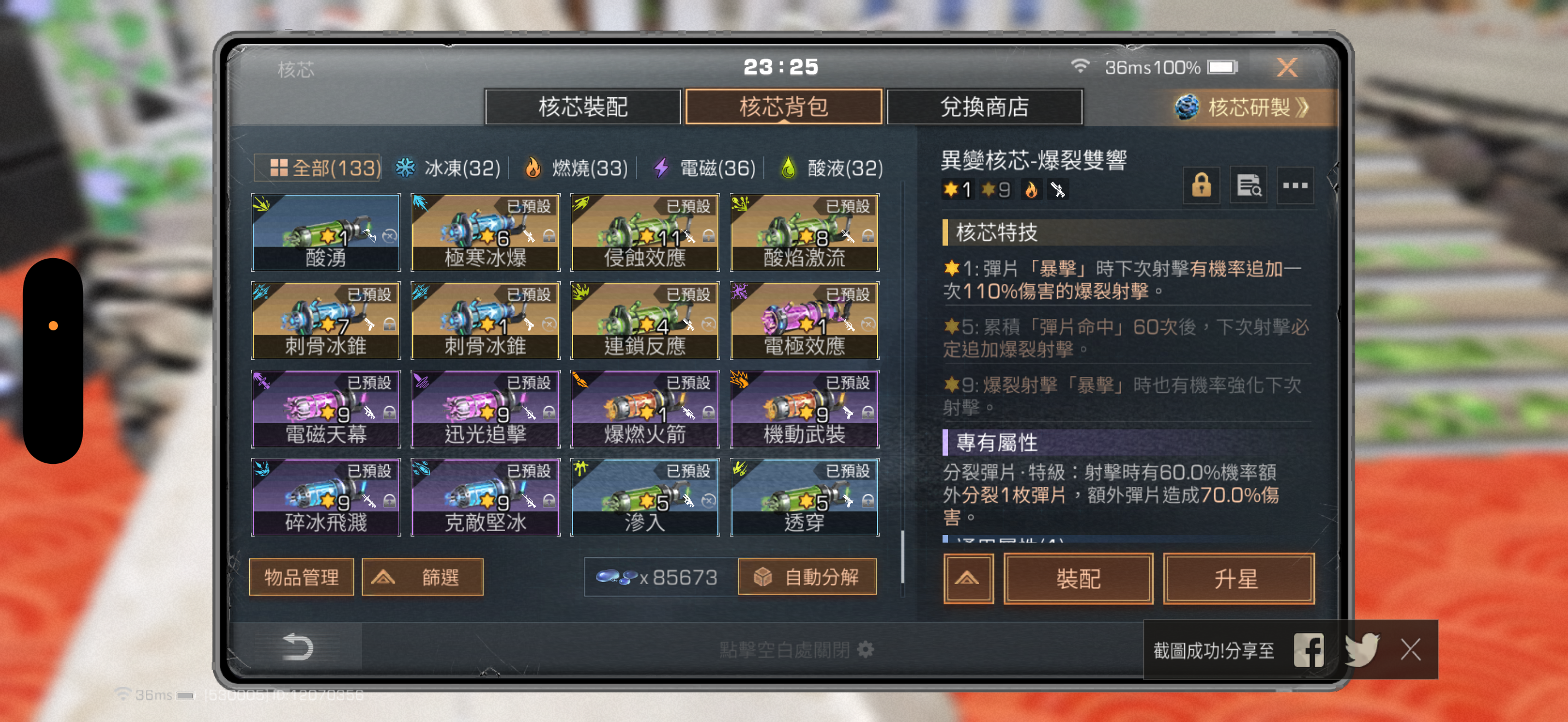Image resolution: width=1568 pixels, height=722 pixels.
Task: Toggle the lock icon for 爆裂雙響 core
Action: pyautogui.click(x=1201, y=185)
